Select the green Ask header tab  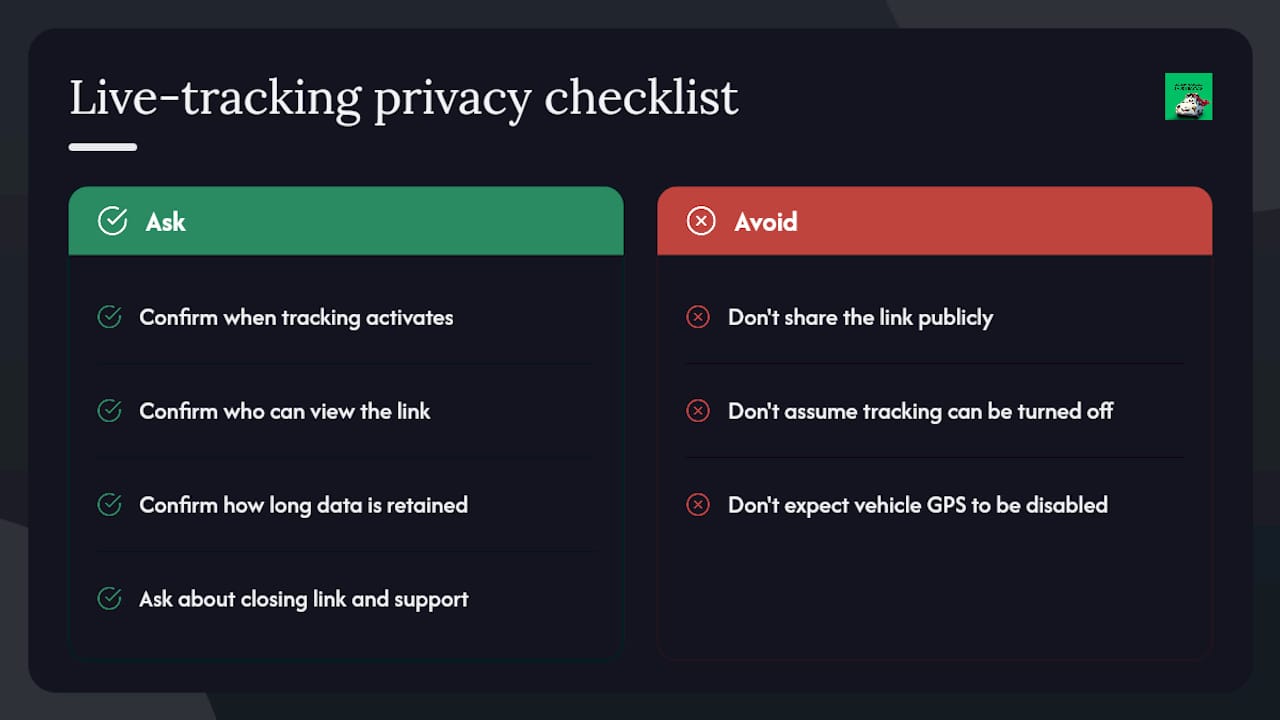(x=346, y=221)
